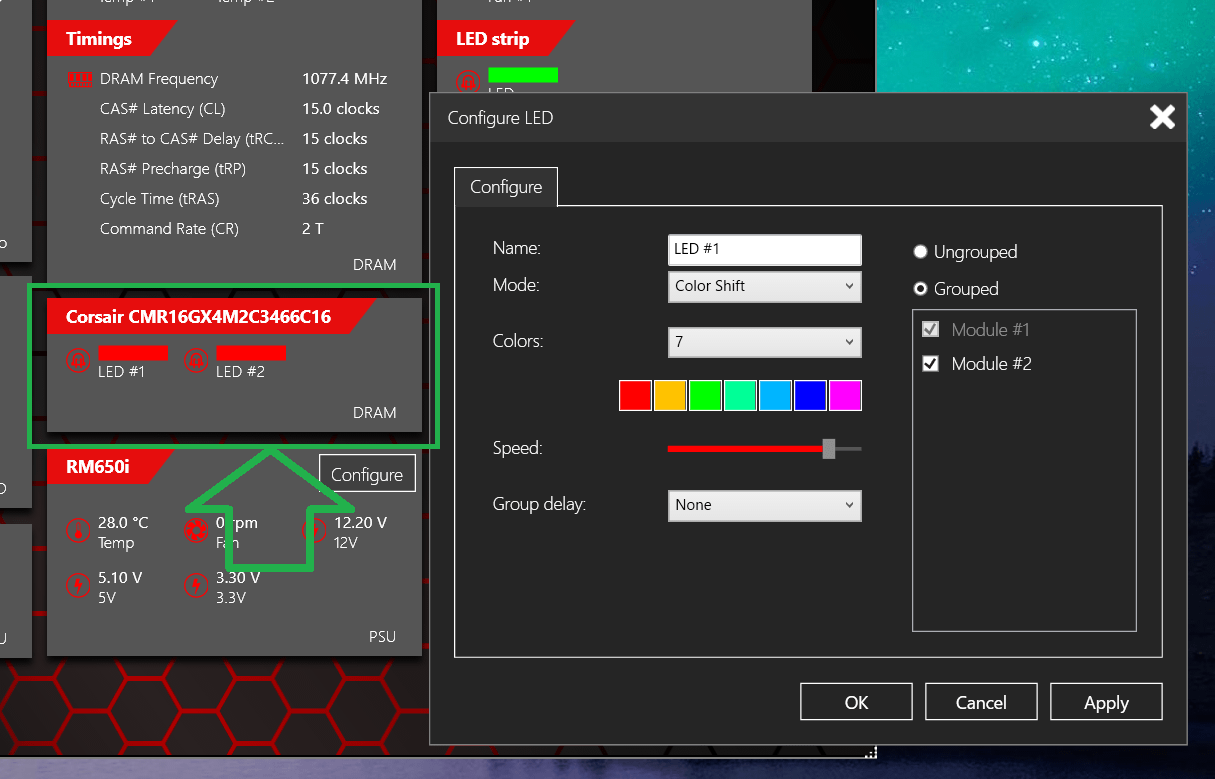Click the green LED strip color bar
Screen dimensions: 1215x779
coord(523,74)
